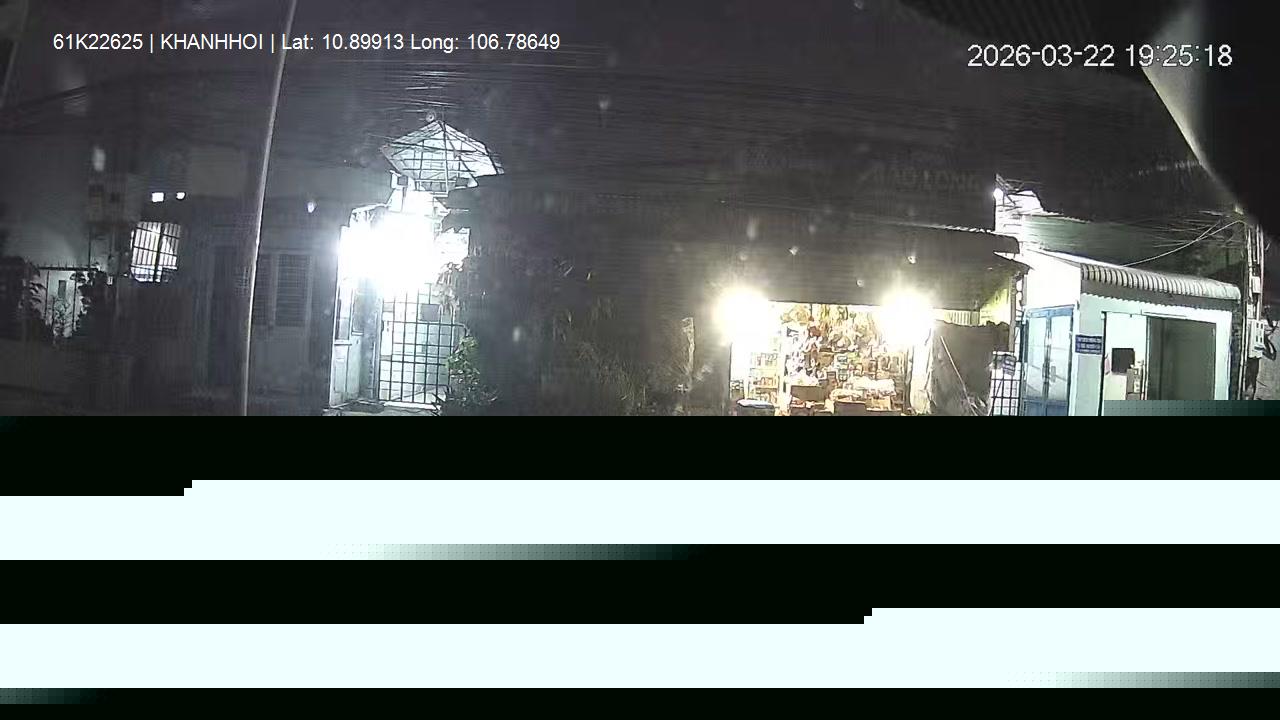Select the KHANHHOI label in the overlay
Screen dimensions: 1280x720
(211, 42)
